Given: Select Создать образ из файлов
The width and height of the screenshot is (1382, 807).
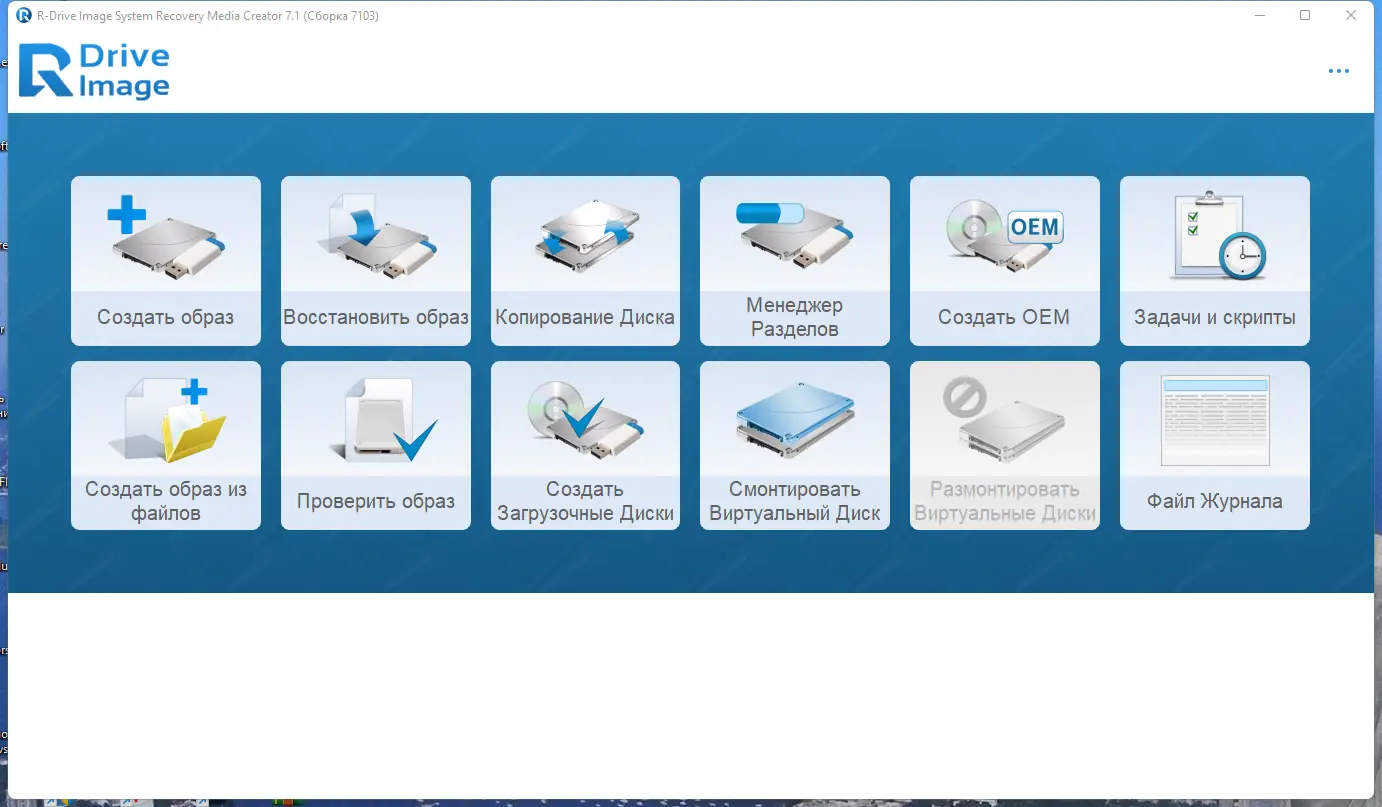Looking at the screenshot, I should coord(165,445).
